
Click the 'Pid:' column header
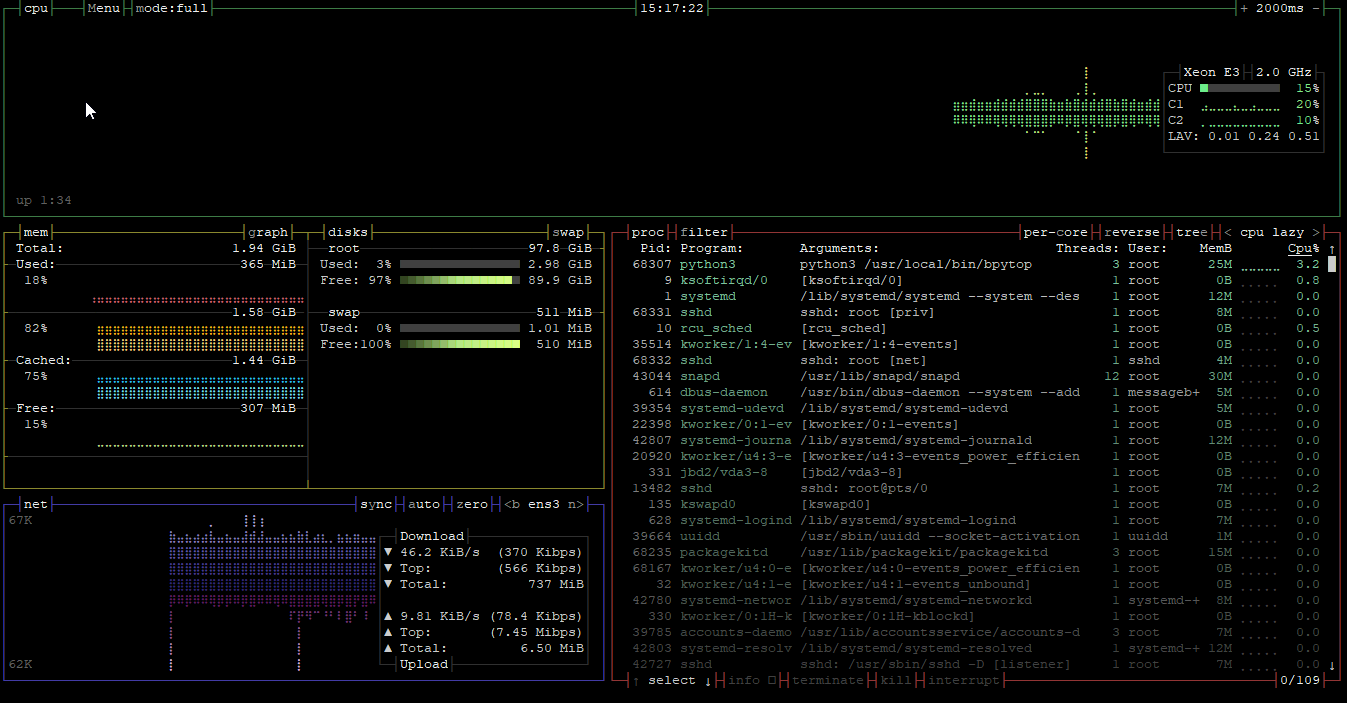(656, 248)
